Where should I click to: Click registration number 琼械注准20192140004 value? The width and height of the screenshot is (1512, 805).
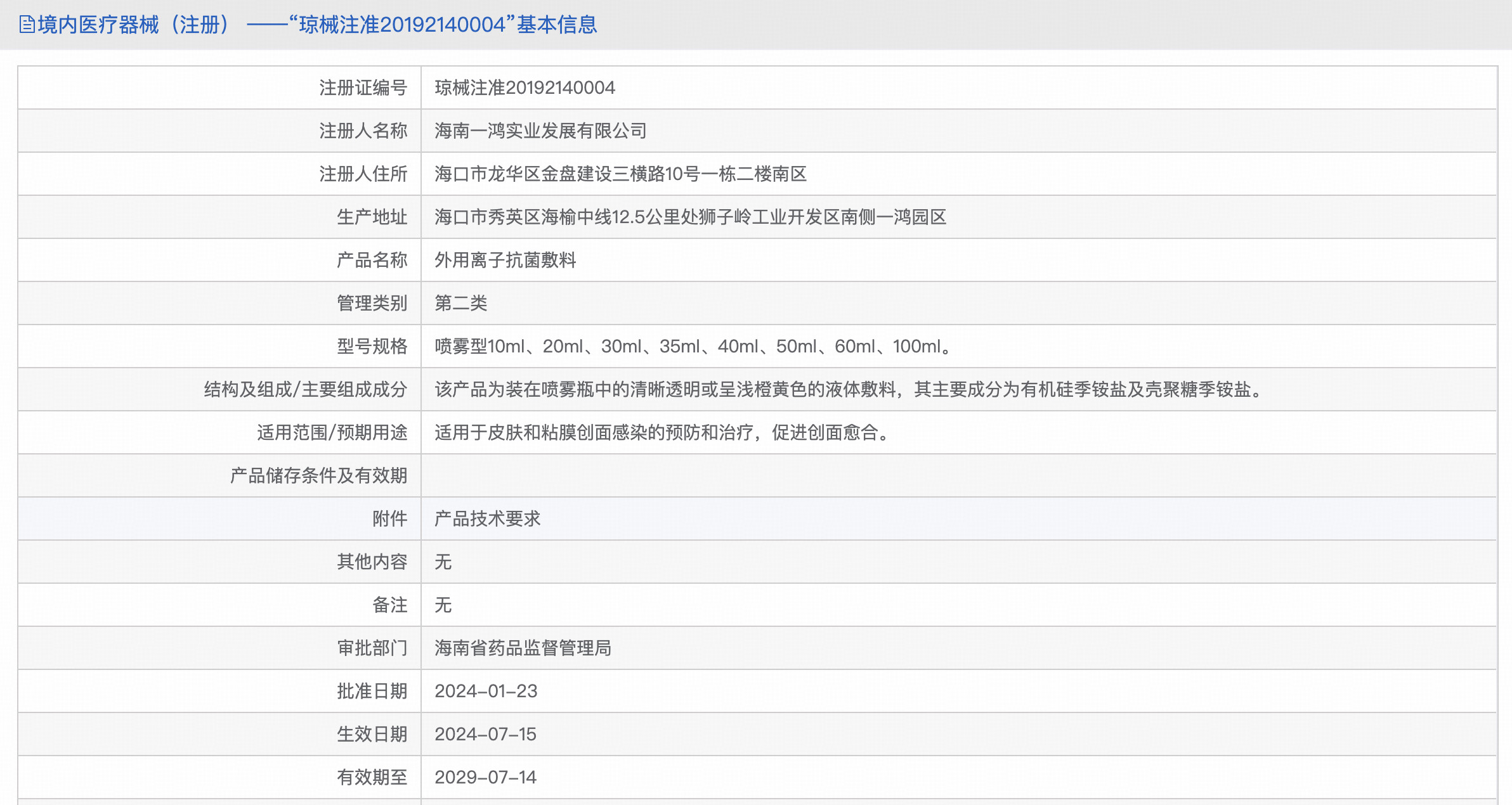(x=525, y=87)
